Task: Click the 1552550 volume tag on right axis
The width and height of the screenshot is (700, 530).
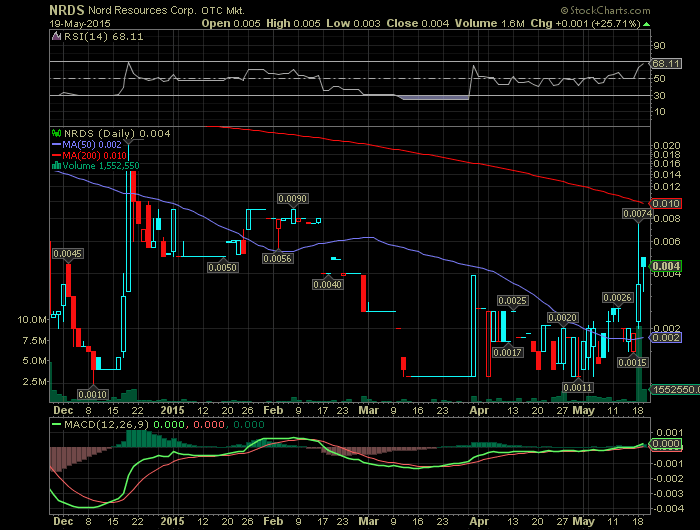Action: pyautogui.click(x=675, y=389)
